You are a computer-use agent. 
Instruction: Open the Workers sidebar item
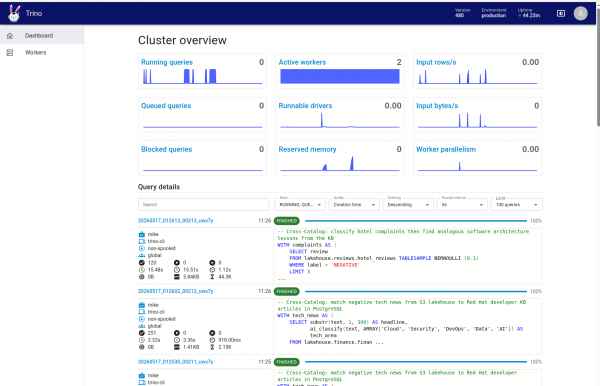coord(42,52)
